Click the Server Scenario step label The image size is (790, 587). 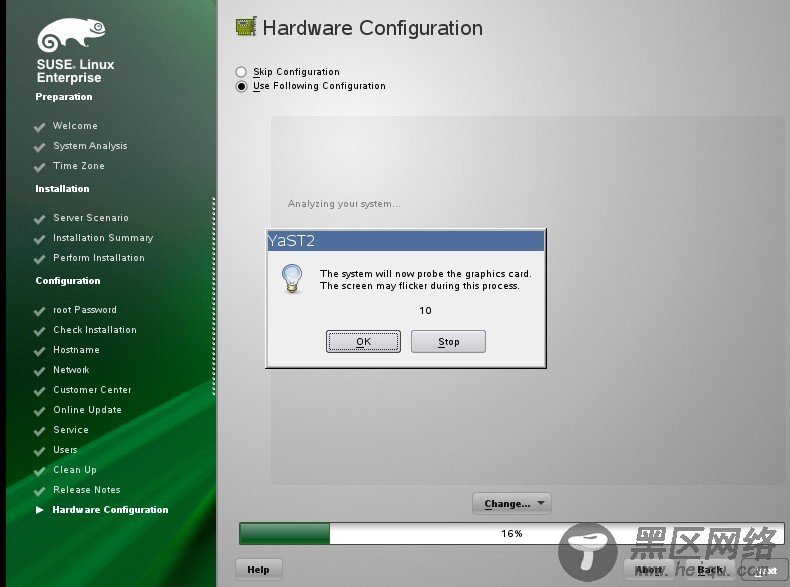click(x=91, y=218)
